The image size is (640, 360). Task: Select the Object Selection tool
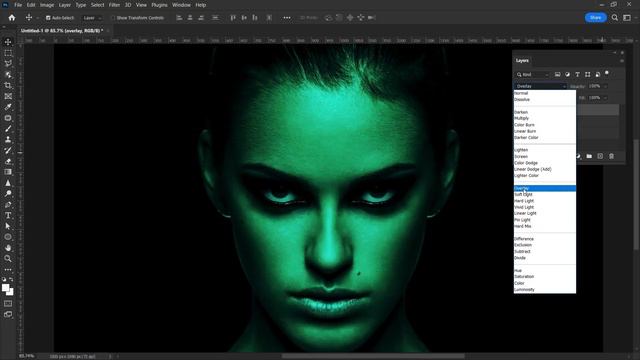[8, 75]
